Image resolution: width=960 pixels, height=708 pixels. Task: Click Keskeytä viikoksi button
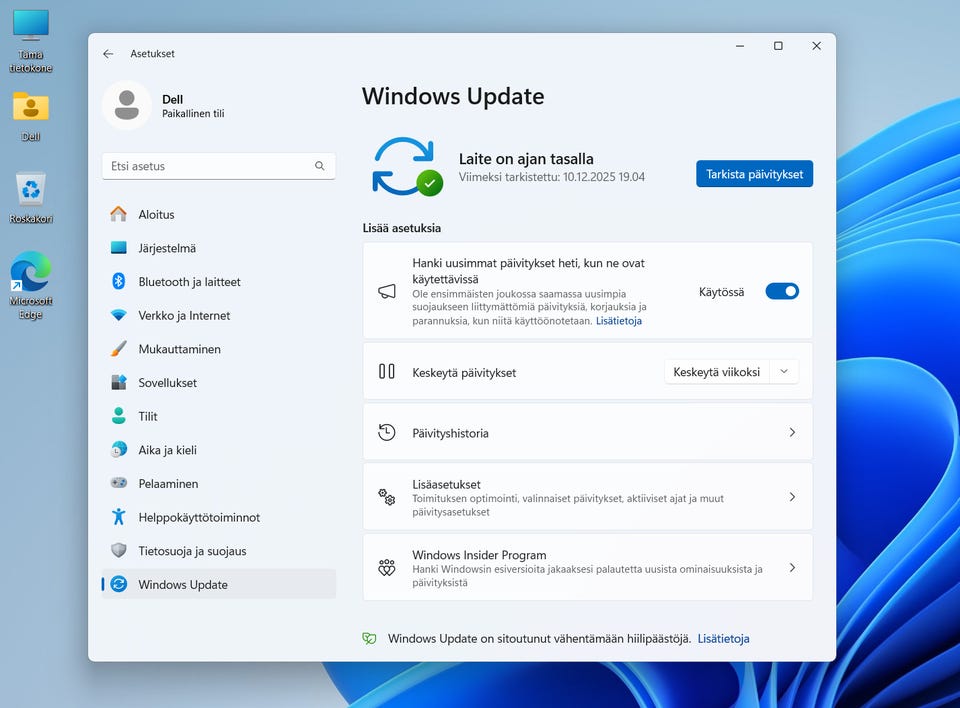[716, 372]
